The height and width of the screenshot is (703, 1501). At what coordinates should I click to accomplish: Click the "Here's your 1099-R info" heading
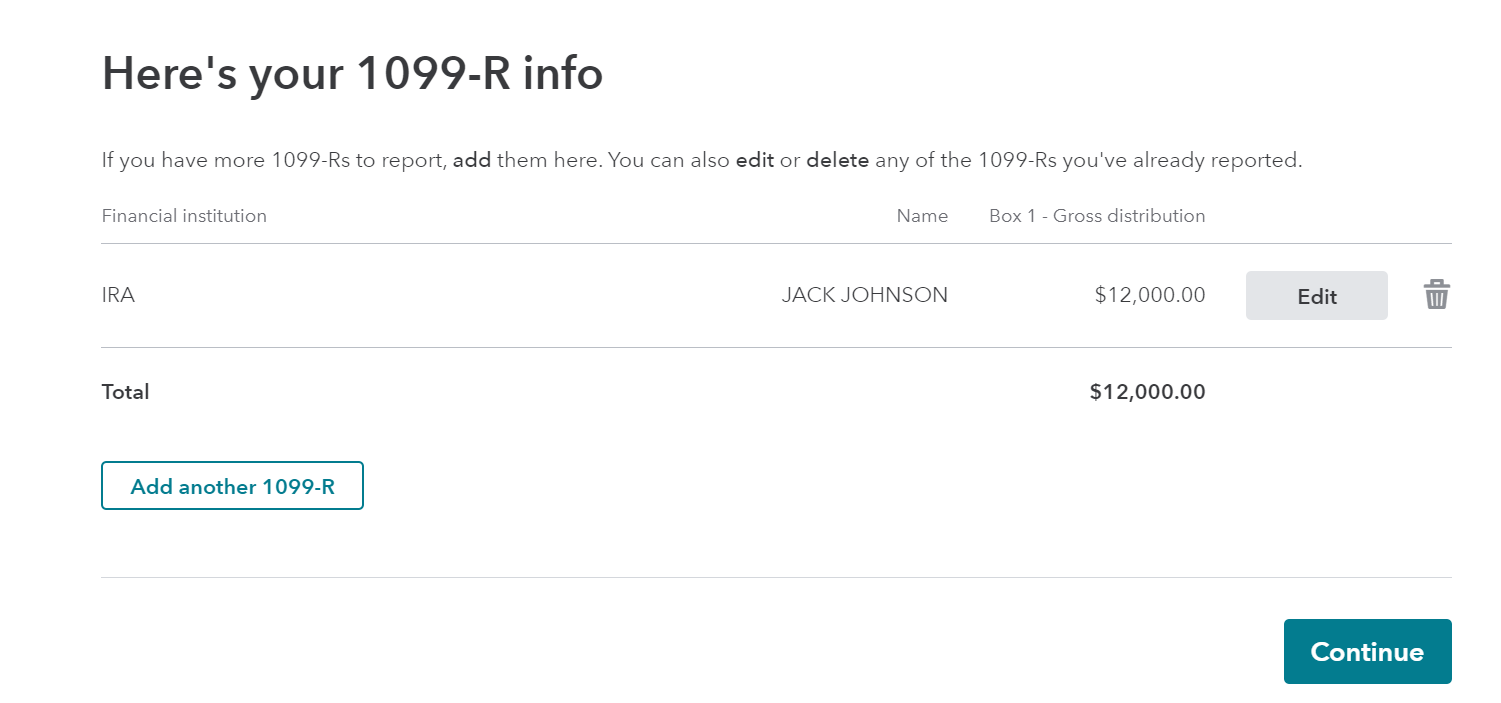352,73
